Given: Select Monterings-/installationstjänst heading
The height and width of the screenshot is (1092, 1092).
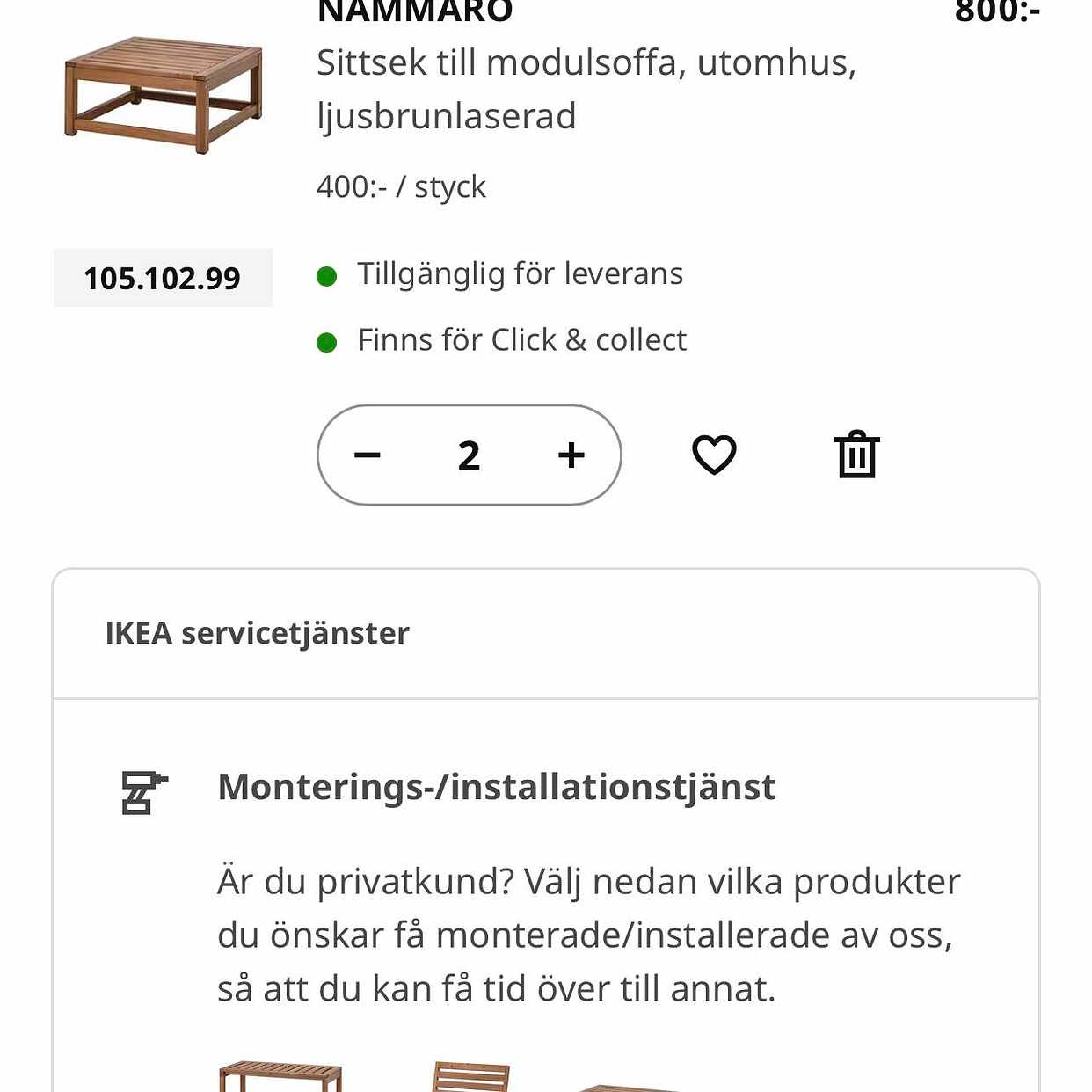Looking at the screenshot, I should point(497,787).
